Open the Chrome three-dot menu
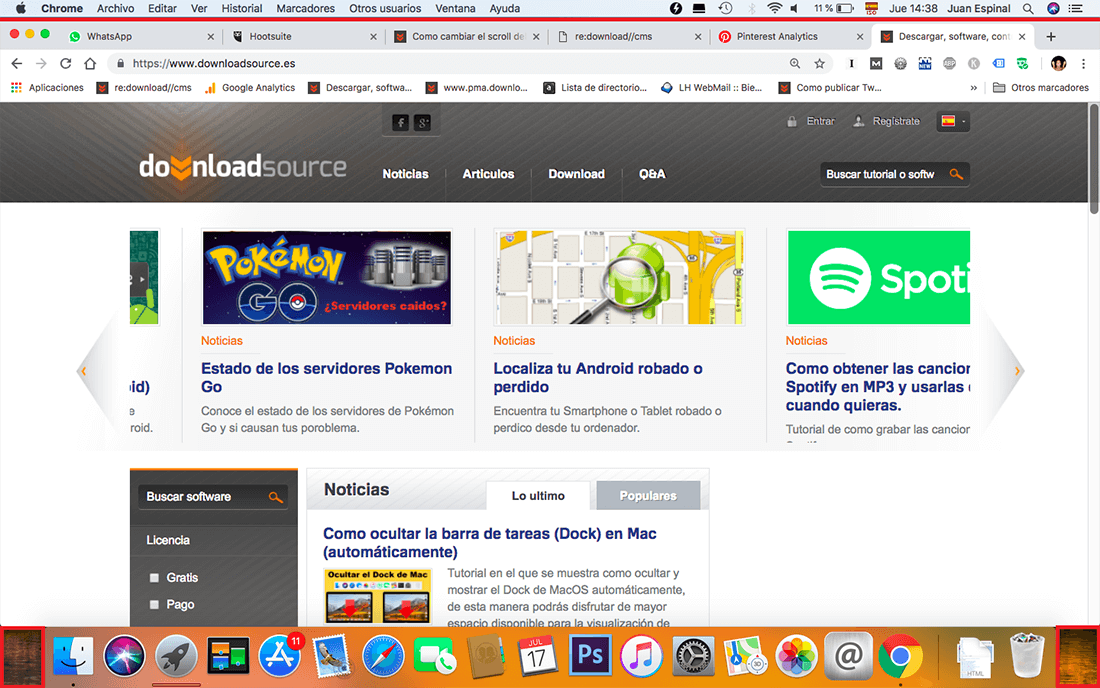This screenshot has height=688, width=1100. (1083, 63)
